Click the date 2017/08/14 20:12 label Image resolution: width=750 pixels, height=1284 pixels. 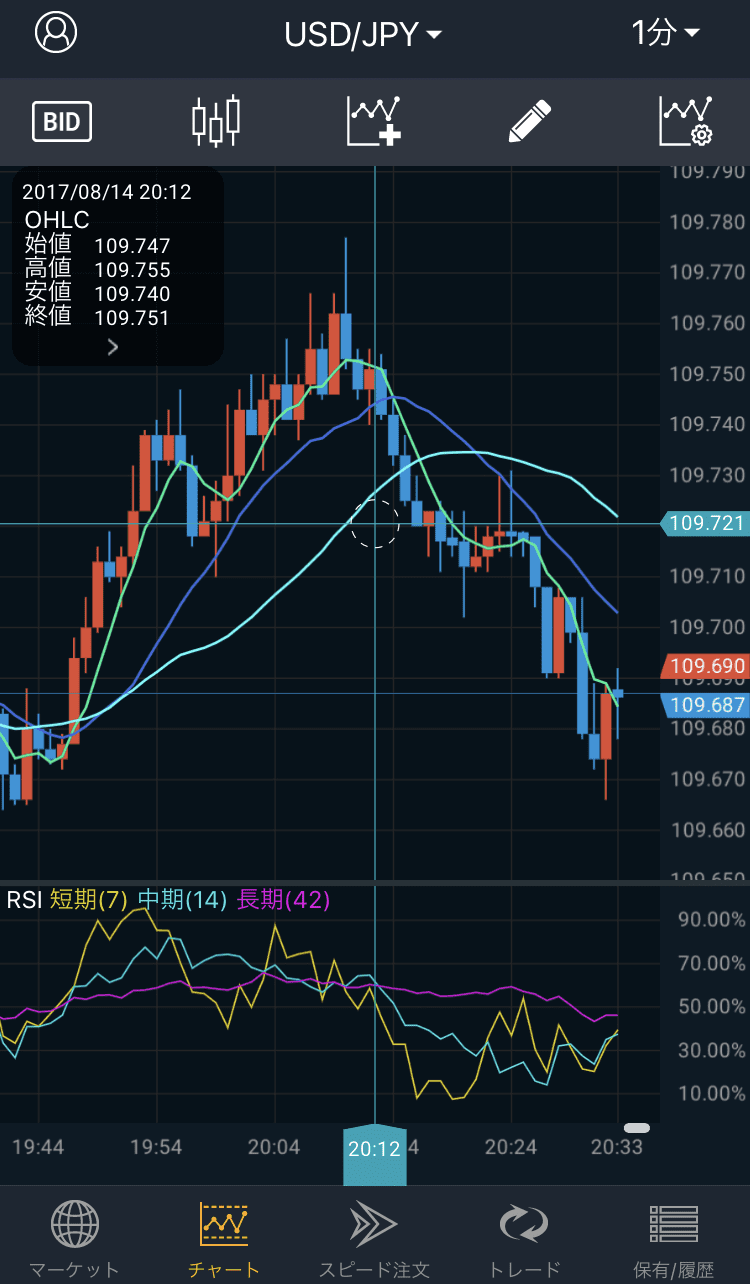tap(106, 192)
